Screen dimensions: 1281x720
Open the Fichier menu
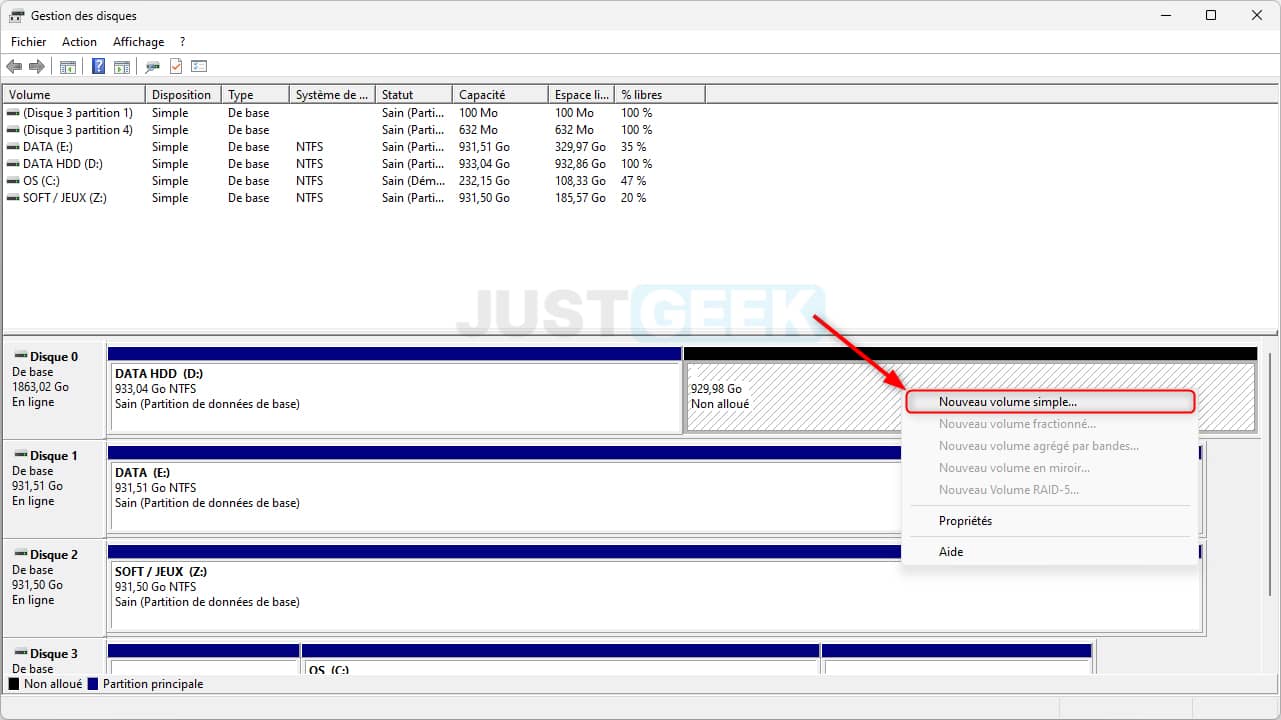point(29,42)
